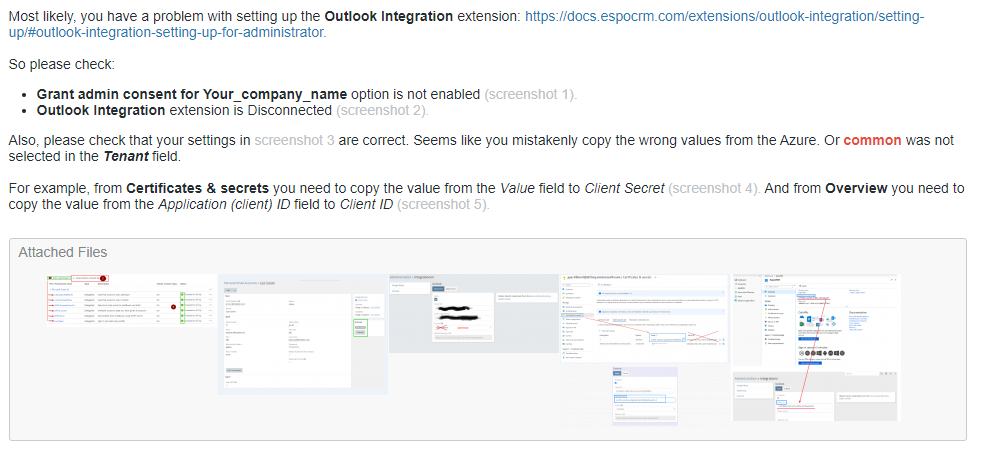This screenshot has width=984, height=456.
Task: Click the "(screenshot 1)" reference text
Action: [x=530, y=94]
